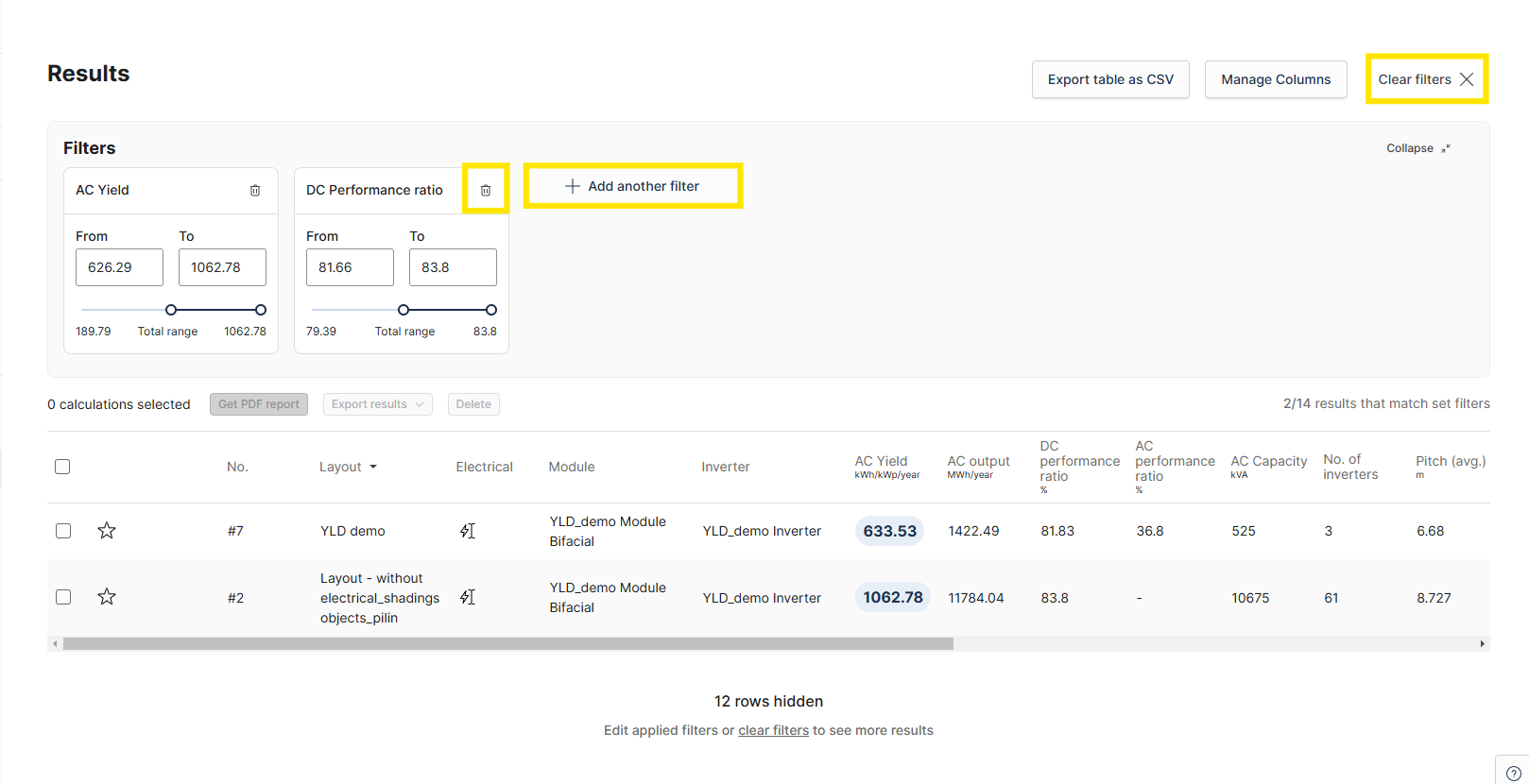Image resolution: width=1529 pixels, height=784 pixels.
Task: Focus DC Performance ratio From field 81.66
Action: [x=350, y=267]
